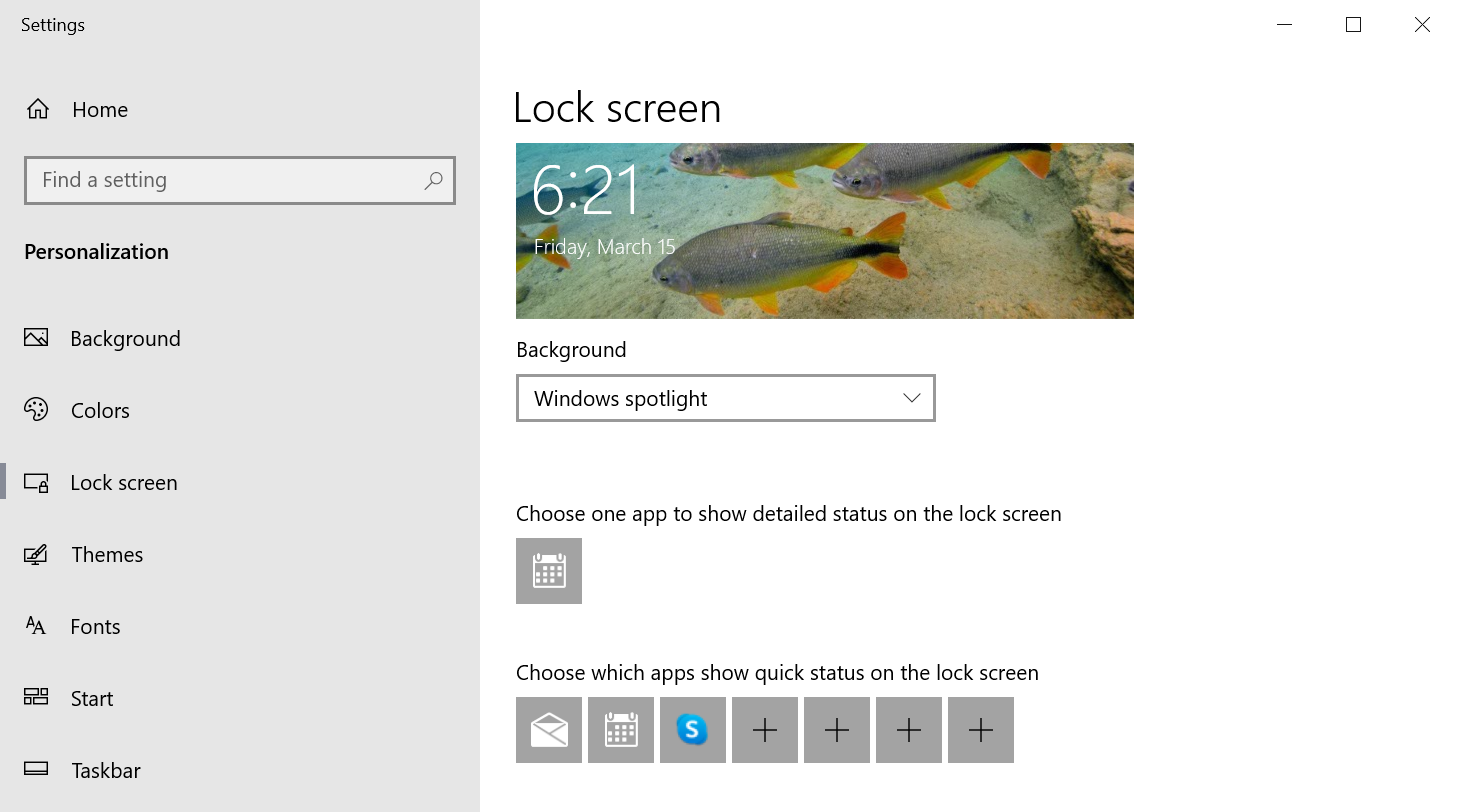Select the Themes brush icon
Viewport: 1458px width, 812px height.
tap(36, 554)
